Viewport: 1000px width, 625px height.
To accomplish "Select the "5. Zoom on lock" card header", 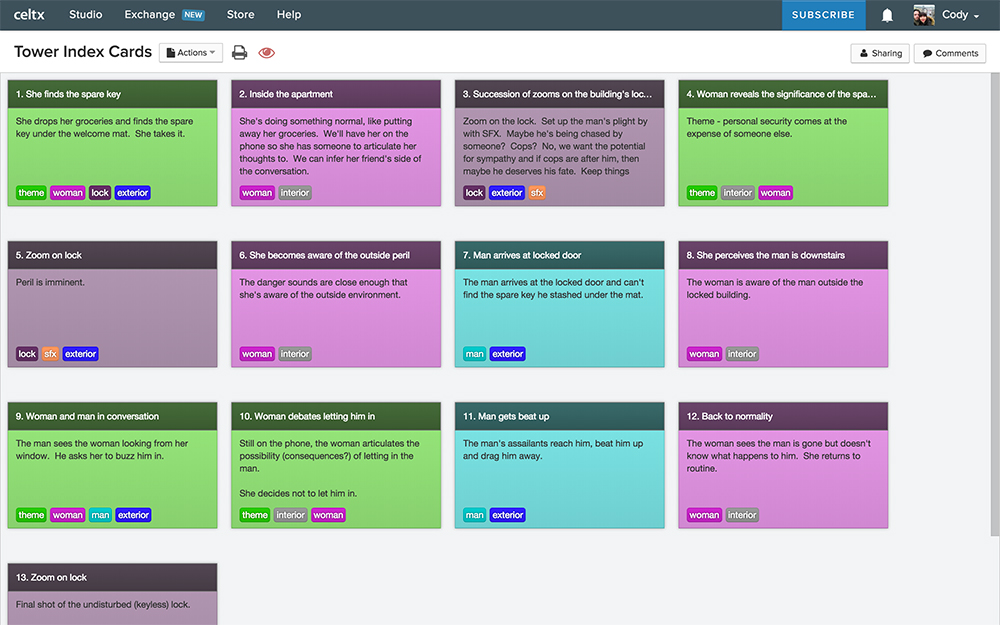I will [112, 255].
